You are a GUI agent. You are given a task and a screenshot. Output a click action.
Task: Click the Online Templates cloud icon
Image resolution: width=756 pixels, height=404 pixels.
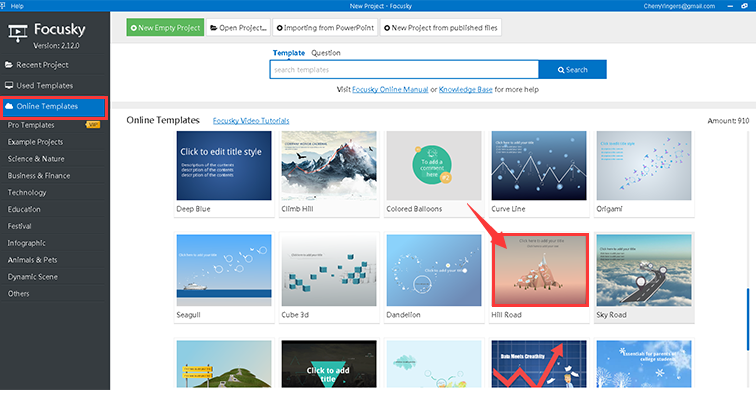9,106
